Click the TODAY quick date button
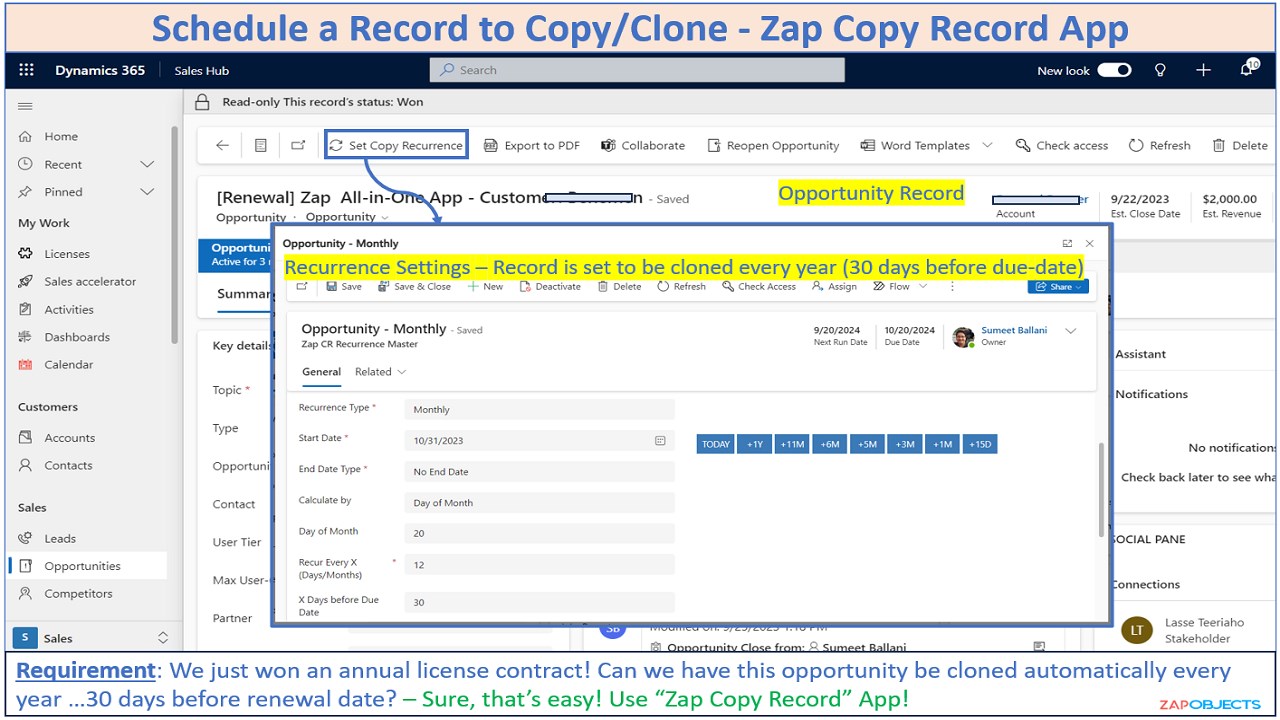The height and width of the screenshot is (720, 1280). 716,444
